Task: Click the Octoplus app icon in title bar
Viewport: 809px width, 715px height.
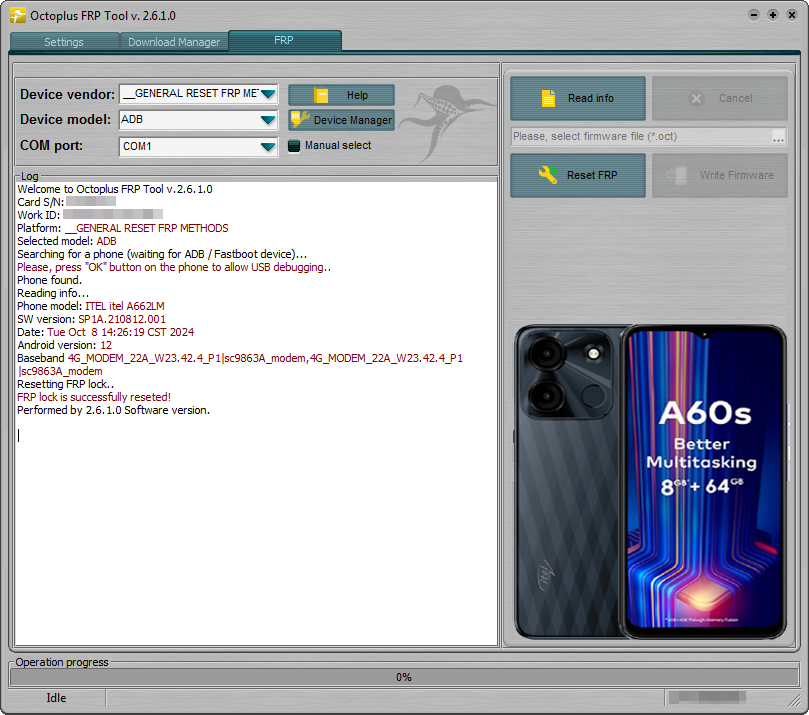Action: (x=18, y=15)
